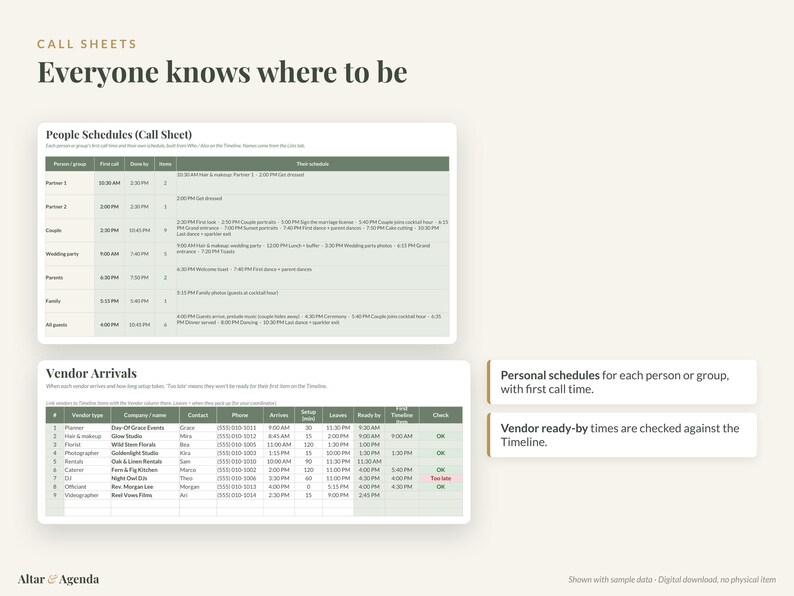Click the Couple row's "10:45 PM" done-by cell
The image size is (794, 596).
tap(139, 230)
